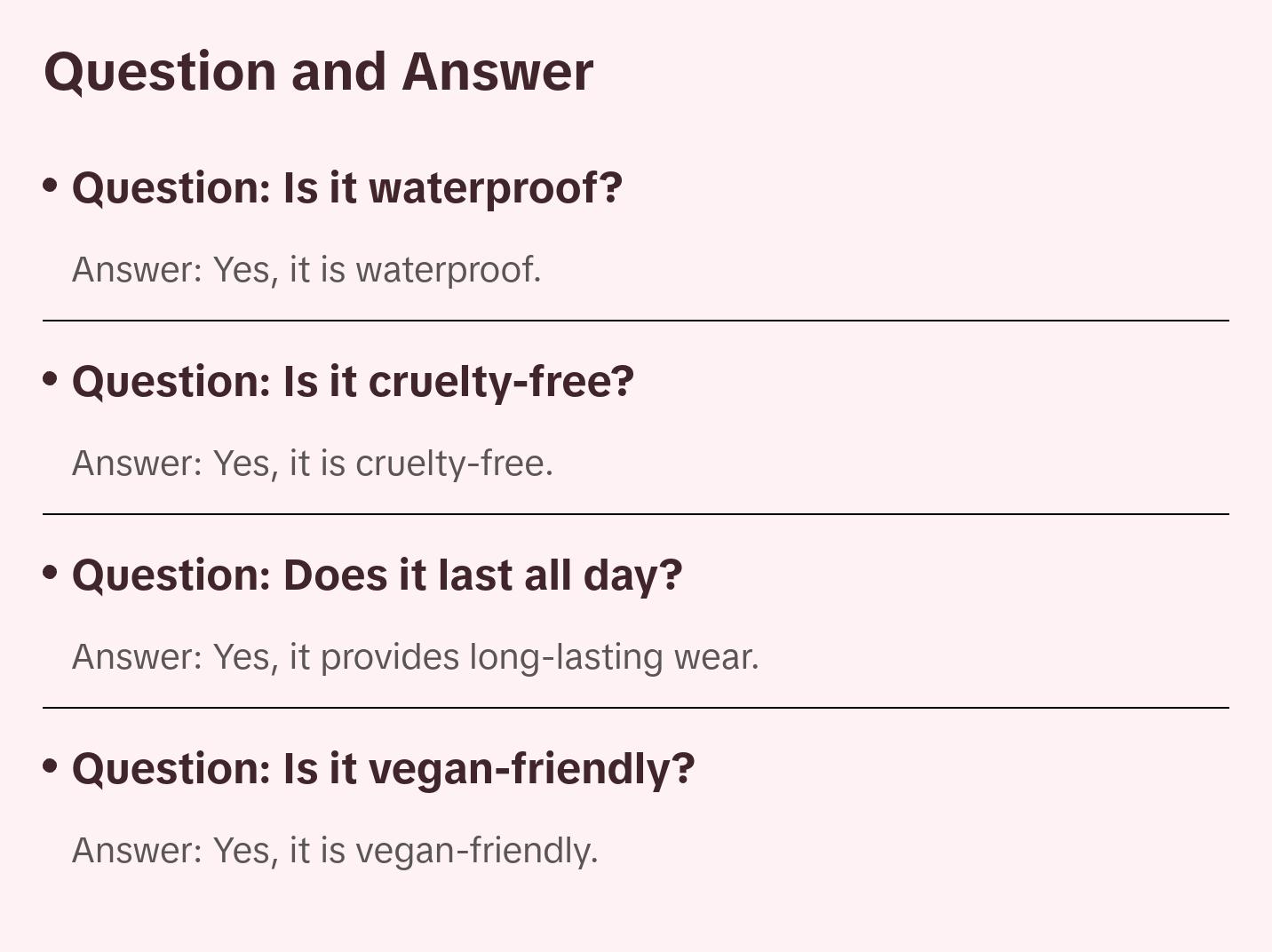1272x952 pixels.
Task: Click the bullet beside the waterproof question
Action: pyautogui.click(x=50, y=185)
